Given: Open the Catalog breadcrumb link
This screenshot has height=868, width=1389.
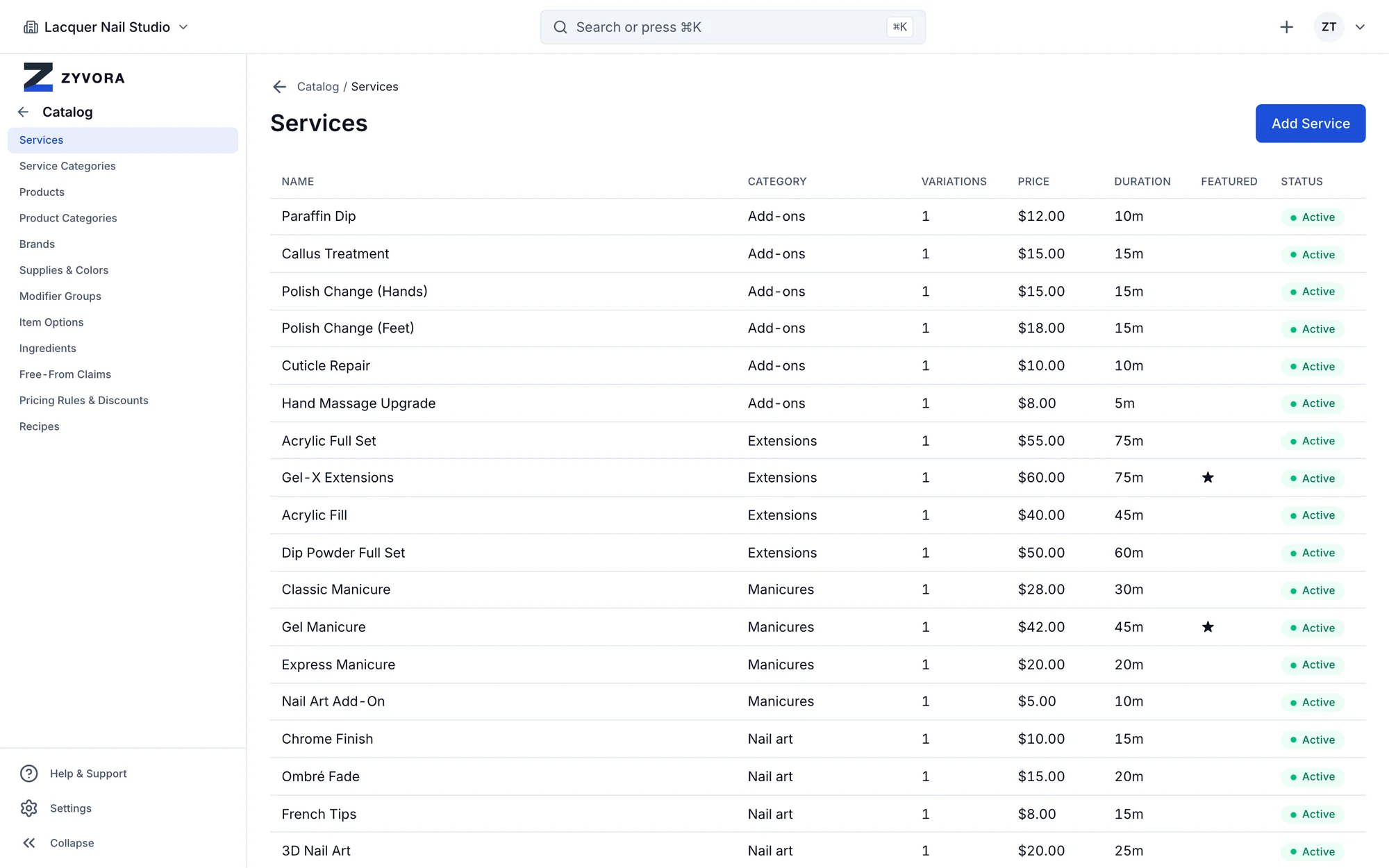Looking at the screenshot, I should click(318, 87).
